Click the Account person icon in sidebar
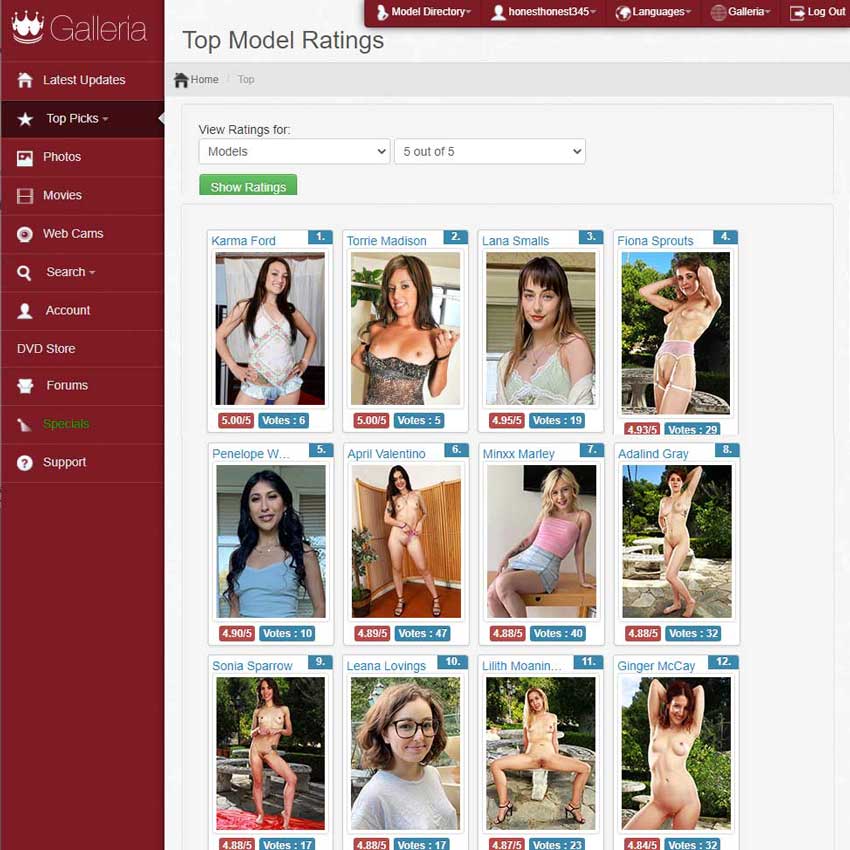Screen dimensions: 850x850 25,311
